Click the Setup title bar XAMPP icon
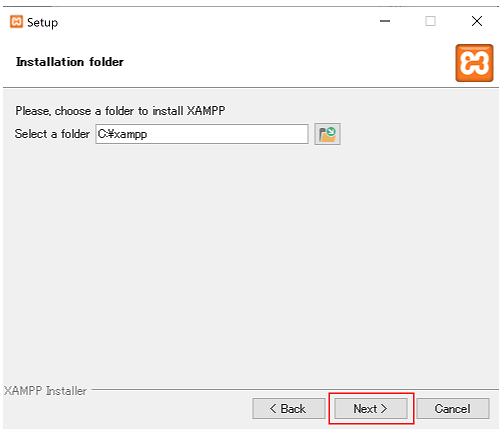The height and width of the screenshot is (432, 503). [16, 22]
